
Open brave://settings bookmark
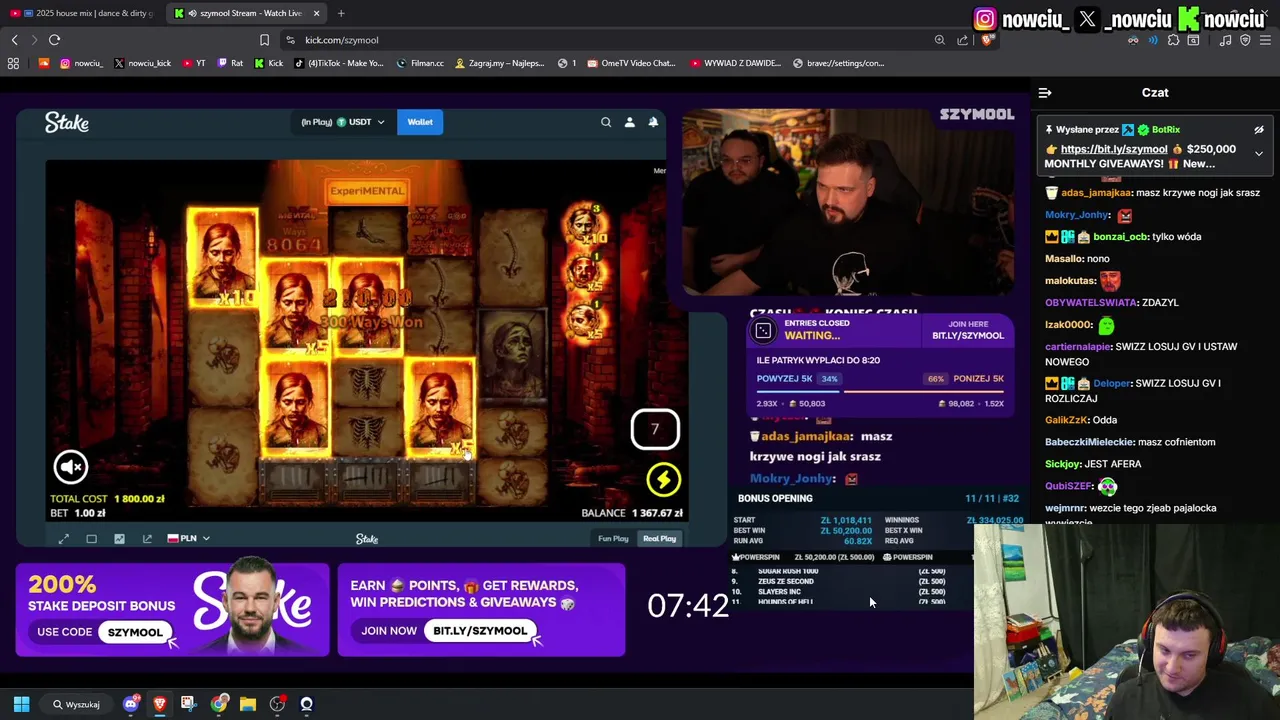[x=838, y=63]
